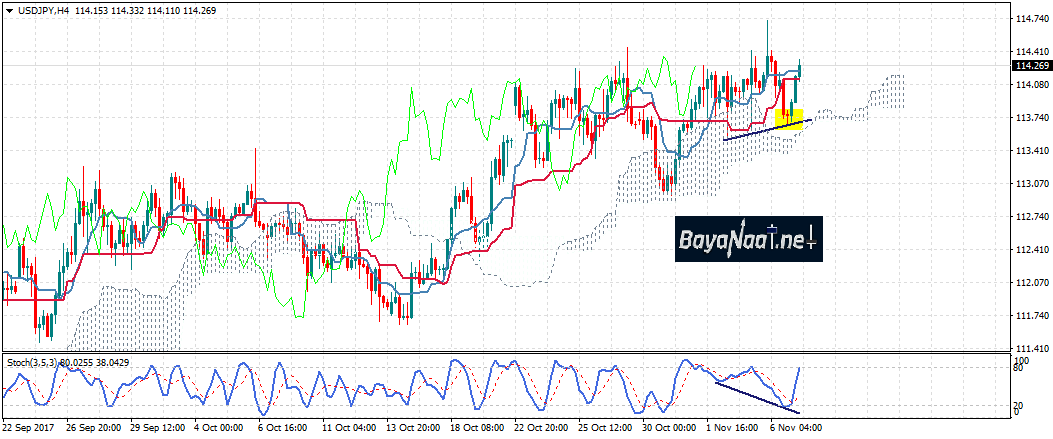The height and width of the screenshot is (439, 1053).
Task: Click the current price label 114.269
Action: (1030, 66)
